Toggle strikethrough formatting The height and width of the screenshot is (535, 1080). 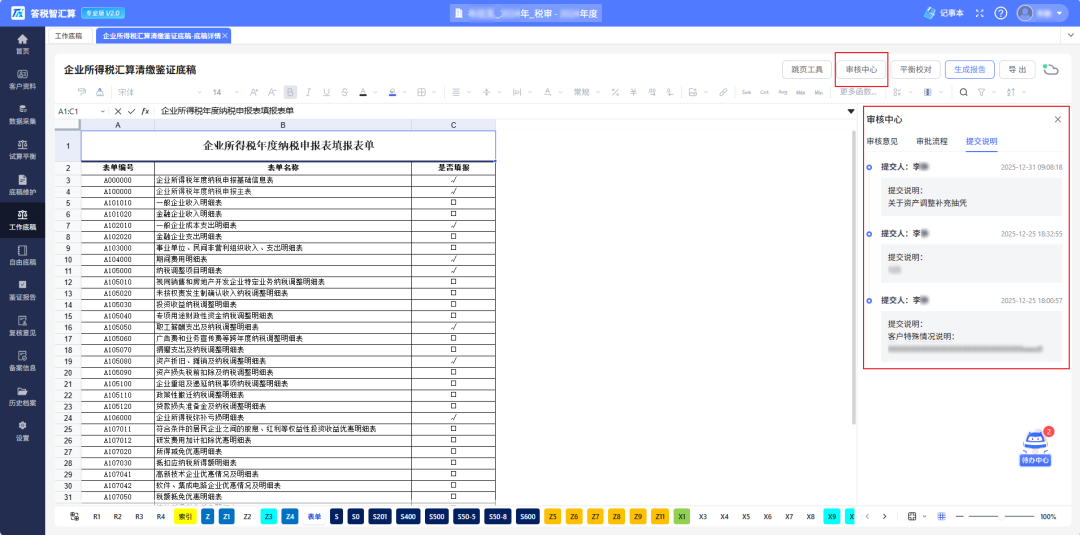(344, 92)
